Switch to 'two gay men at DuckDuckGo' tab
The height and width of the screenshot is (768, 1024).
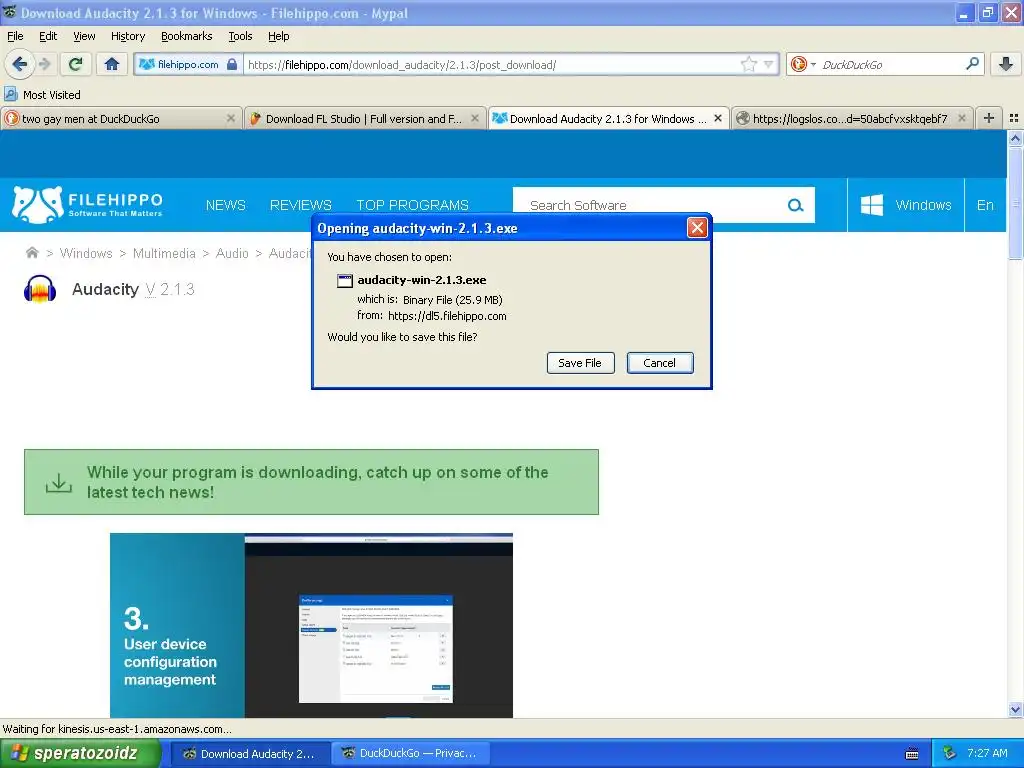(x=121, y=118)
